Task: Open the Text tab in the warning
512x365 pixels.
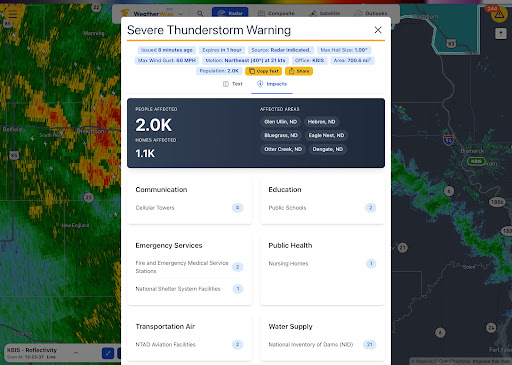Action: click(x=233, y=84)
